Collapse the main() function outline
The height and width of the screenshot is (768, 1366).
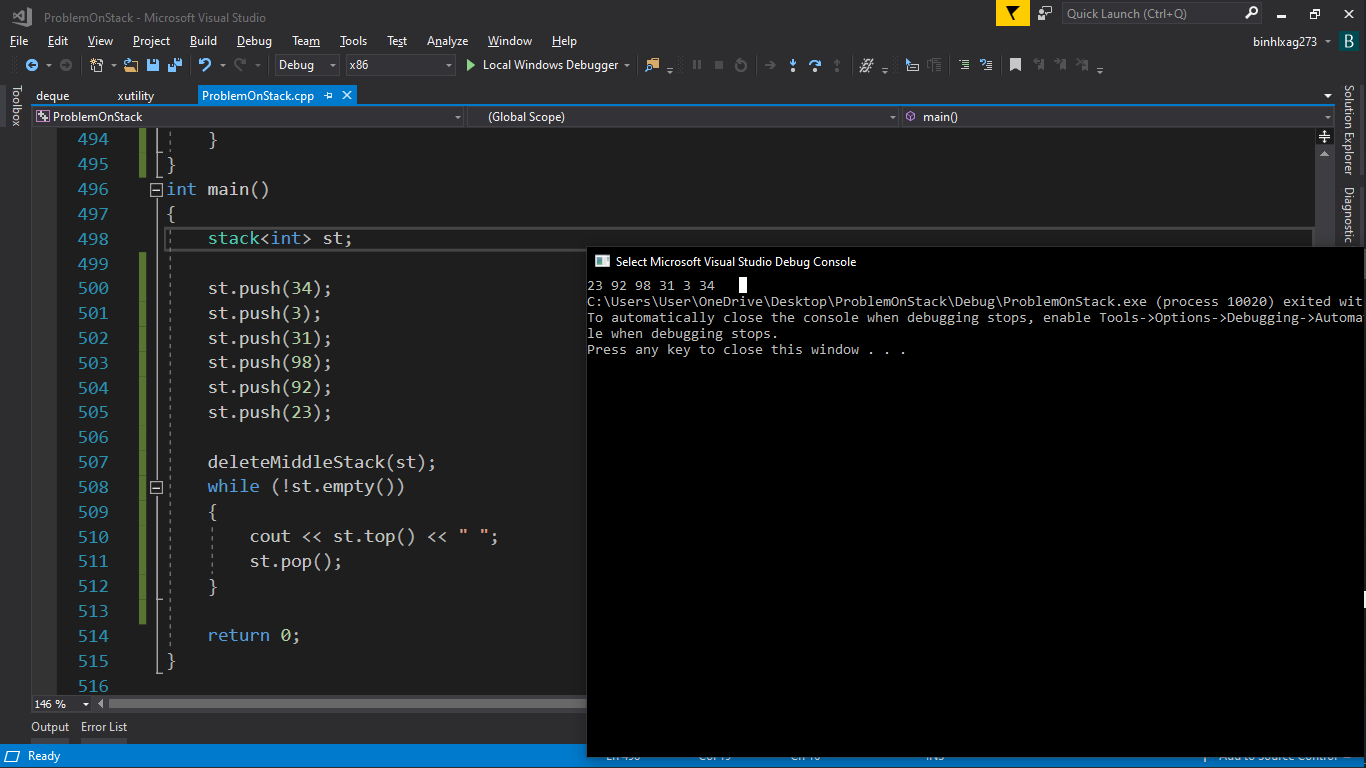click(156, 189)
